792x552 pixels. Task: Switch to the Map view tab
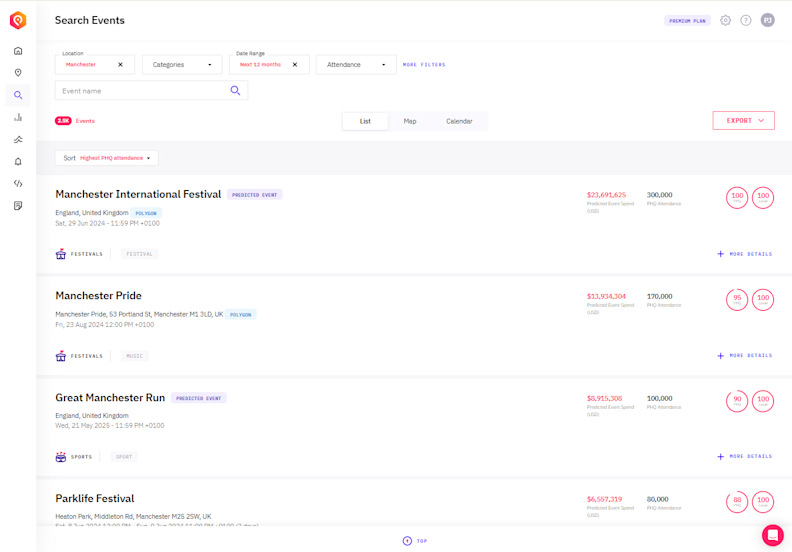click(410, 121)
